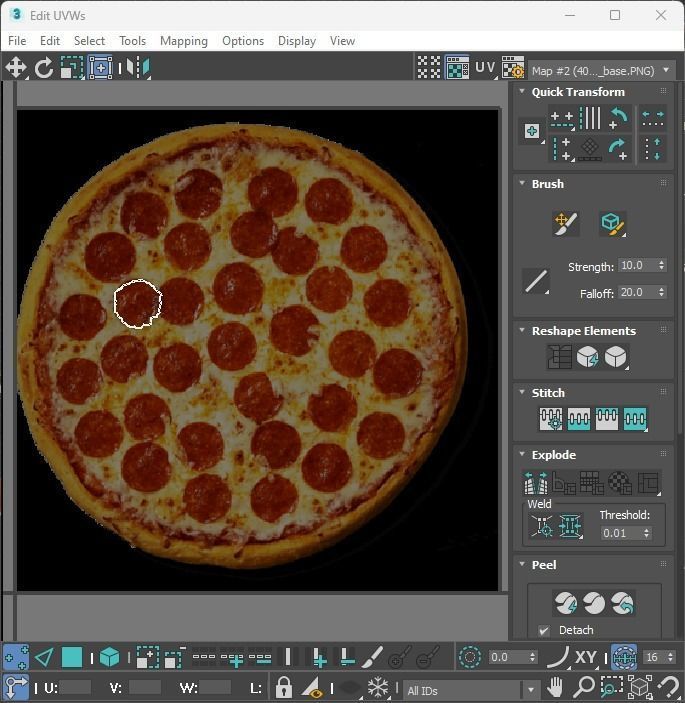Click the Falloff spinner arrows

pos(661,292)
